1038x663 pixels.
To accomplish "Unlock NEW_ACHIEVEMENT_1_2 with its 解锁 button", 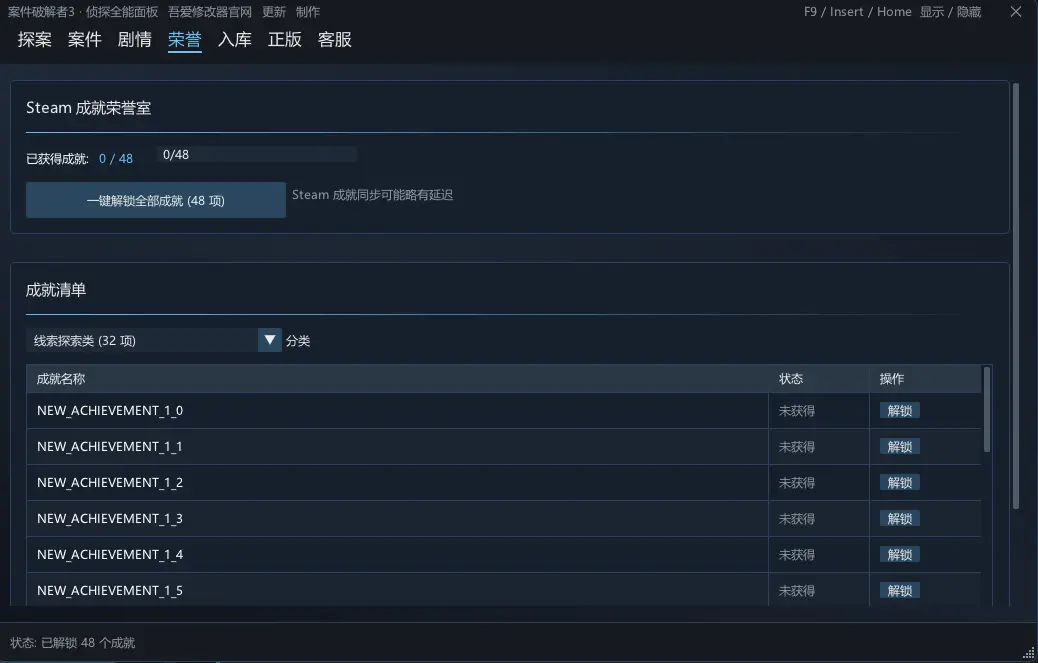I will pos(900,482).
